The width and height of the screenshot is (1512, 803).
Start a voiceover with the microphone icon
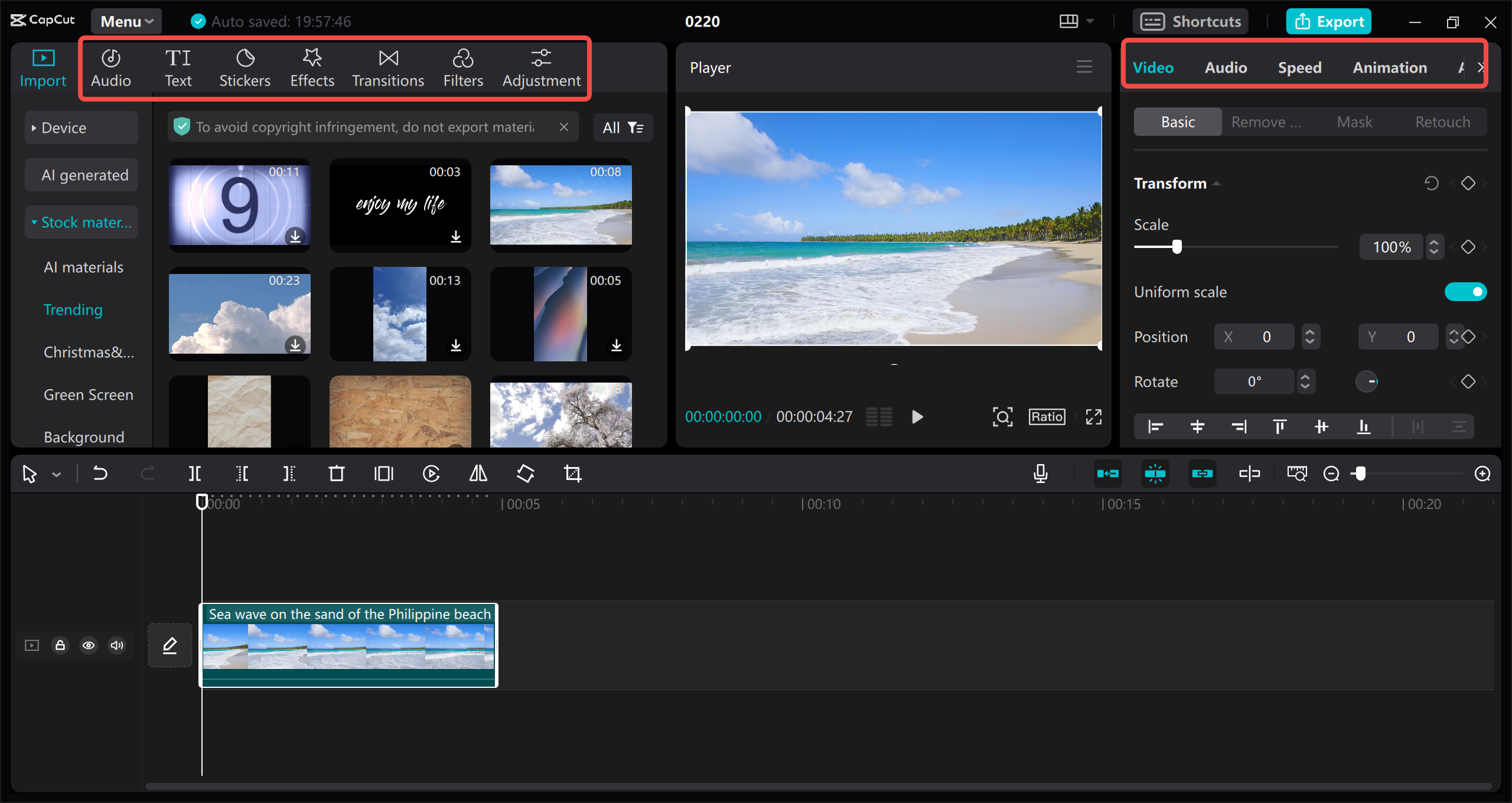click(1041, 473)
